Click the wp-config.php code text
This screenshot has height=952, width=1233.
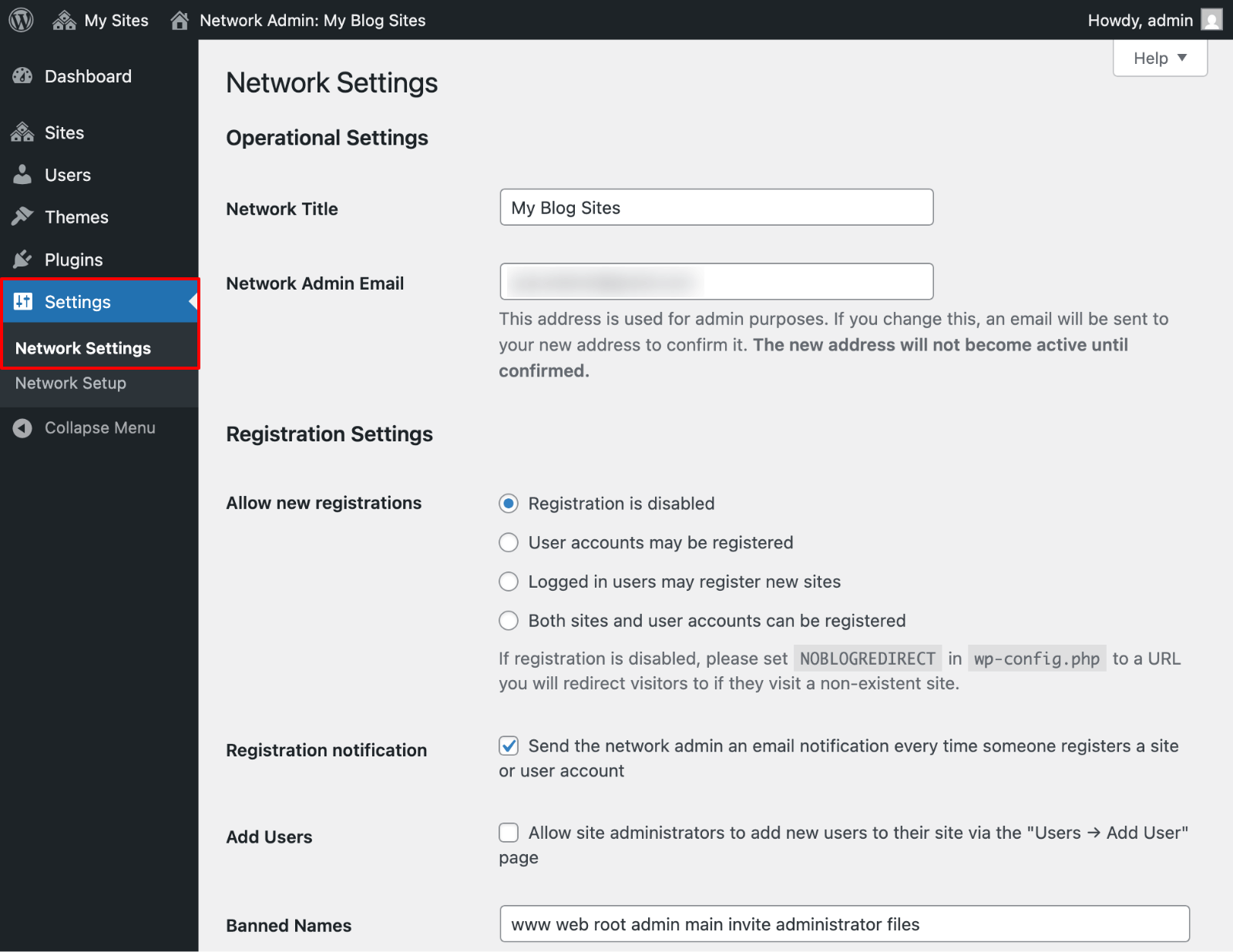coord(1037,659)
